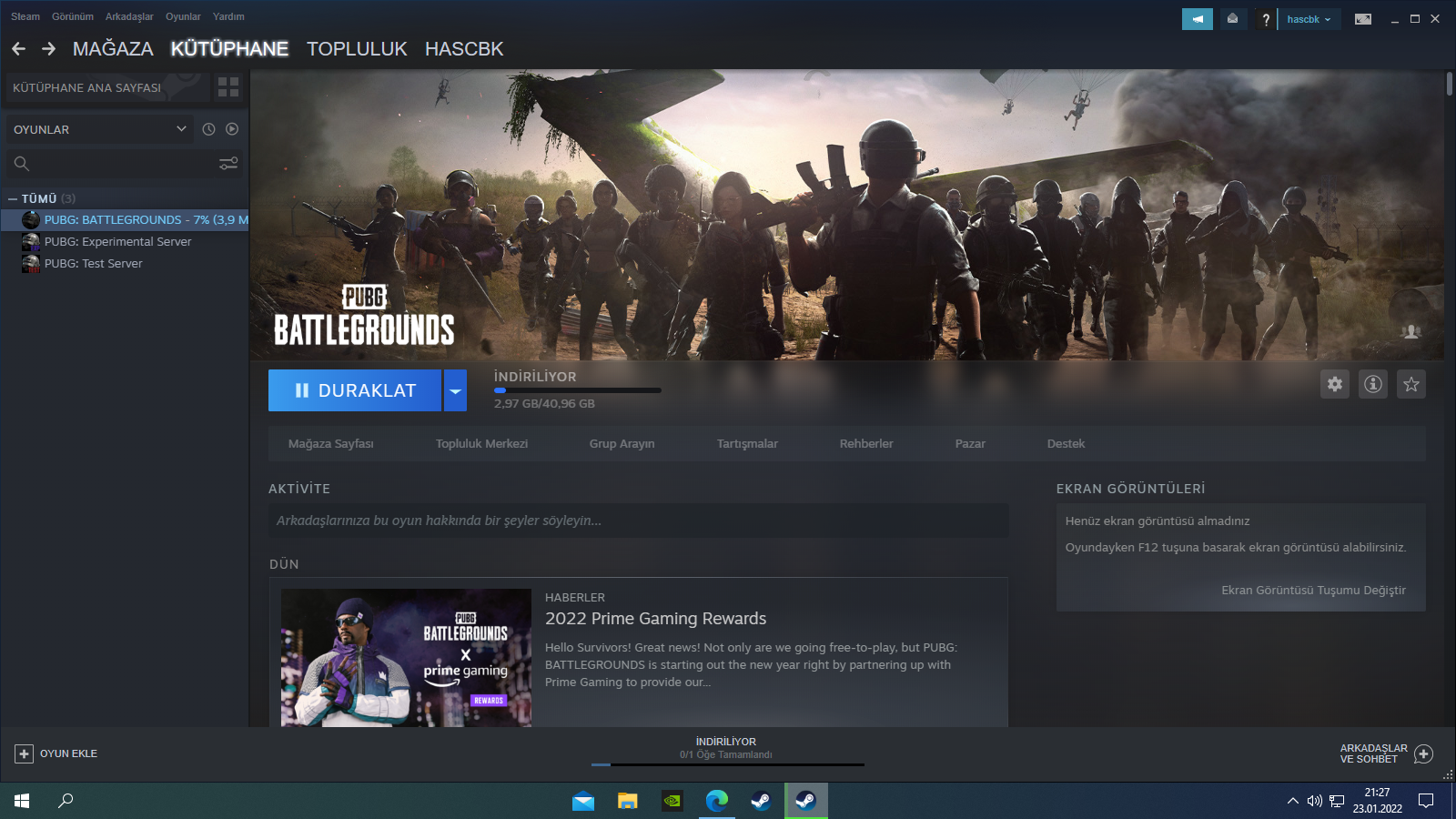Open the Görünüm menu
Screen dimensions: 1456x819
(x=73, y=16)
